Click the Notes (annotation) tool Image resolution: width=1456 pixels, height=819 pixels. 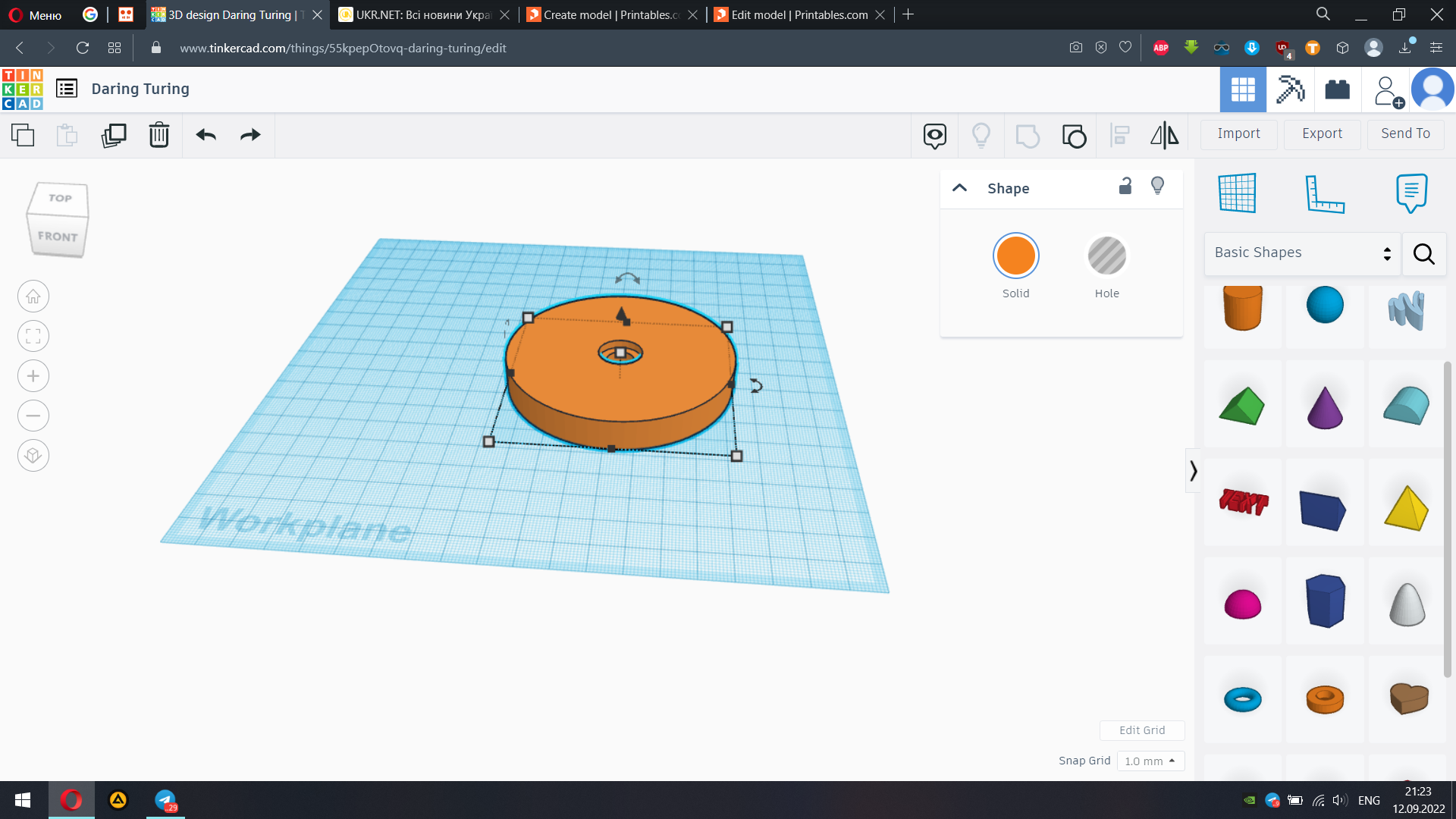point(1409,193)
